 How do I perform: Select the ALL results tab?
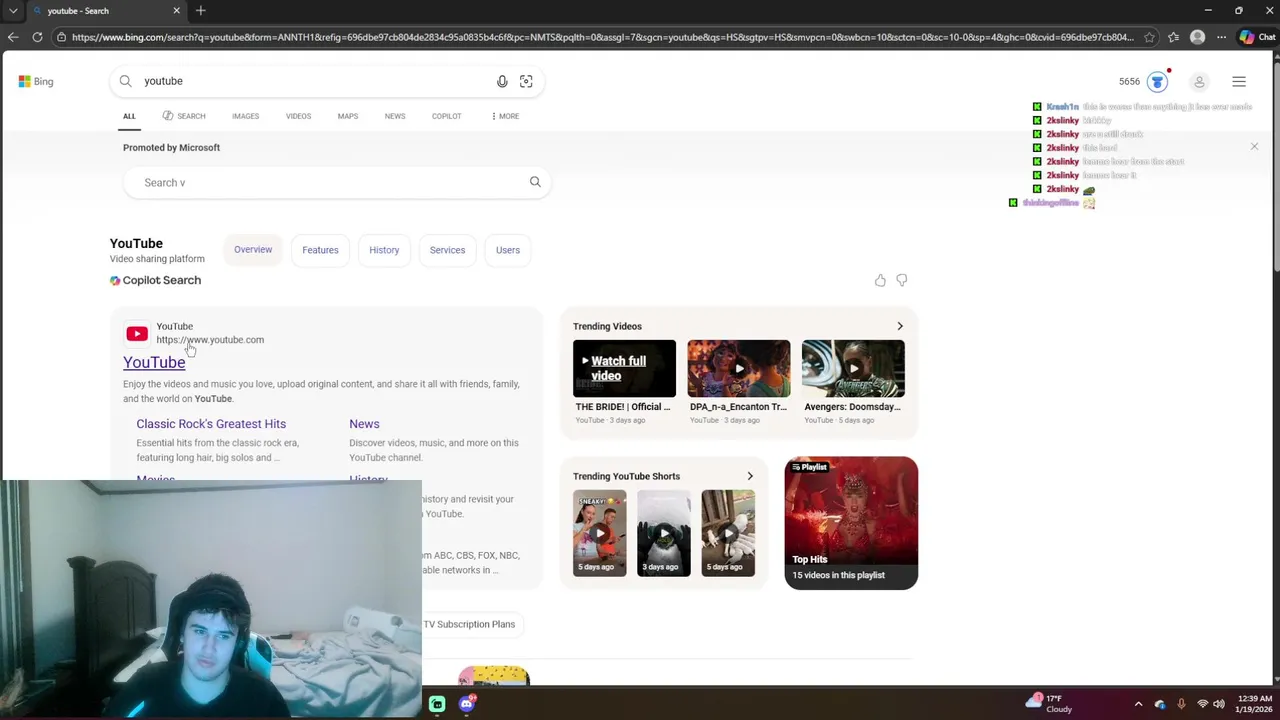click(129, 116)
